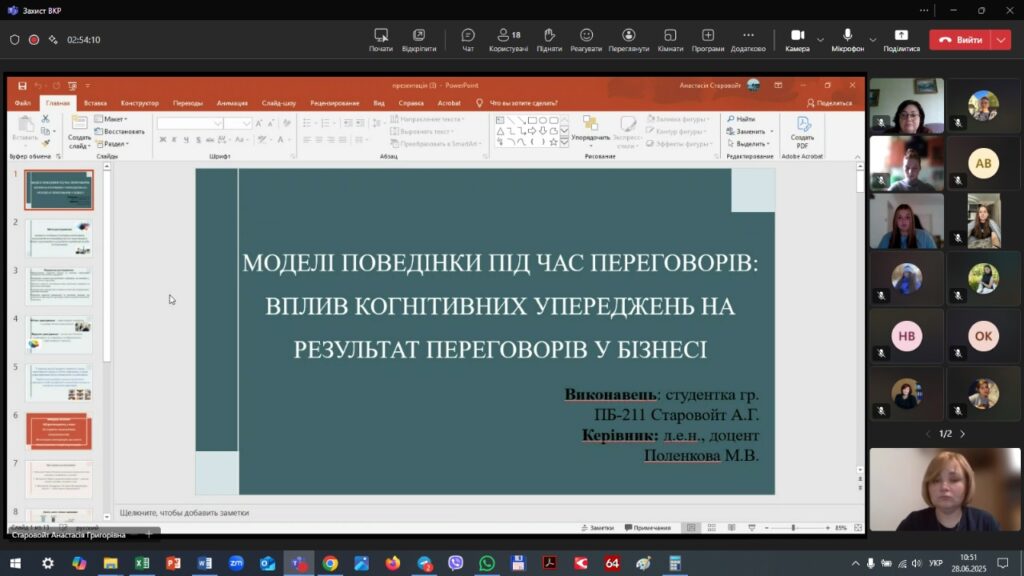Toggle the Мікрофон microphone mute
Screen dimensions: 1024x576
click(847, 39)
